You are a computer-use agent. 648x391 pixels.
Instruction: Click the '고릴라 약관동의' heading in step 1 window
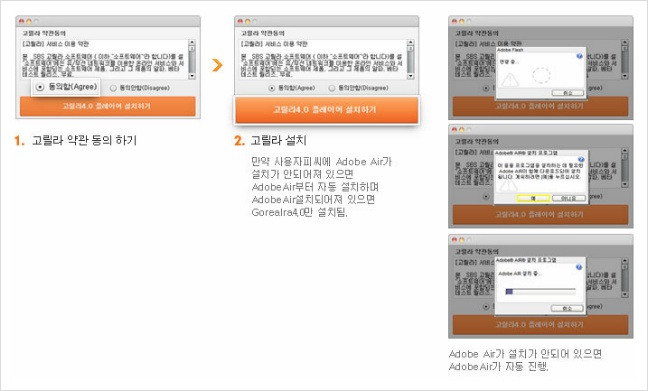(44, 33)
